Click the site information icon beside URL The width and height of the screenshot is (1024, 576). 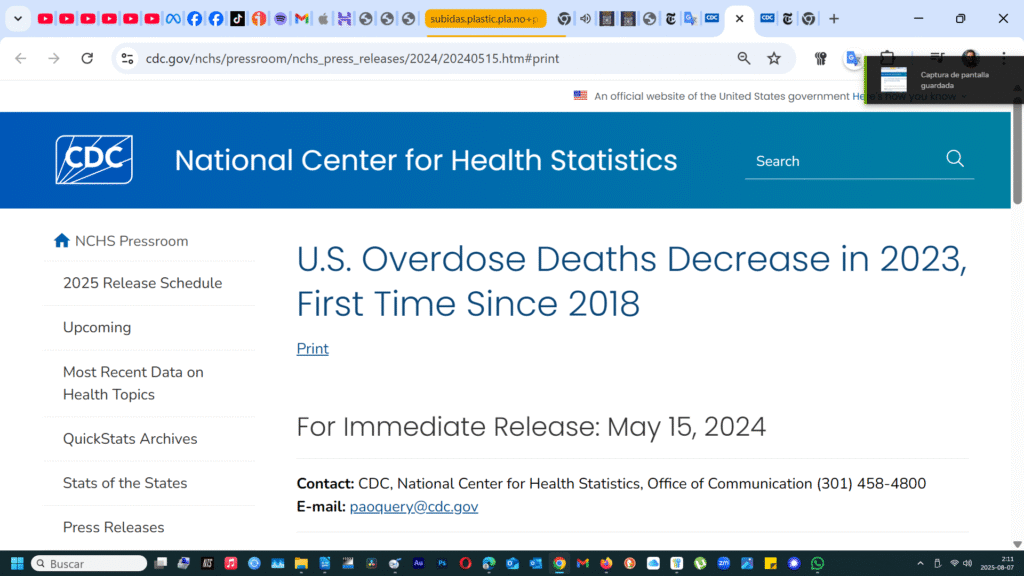pyautogui.click(x=127, y=59)
